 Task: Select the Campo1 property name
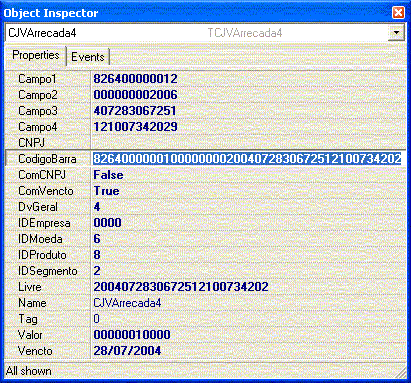[37, 79]
